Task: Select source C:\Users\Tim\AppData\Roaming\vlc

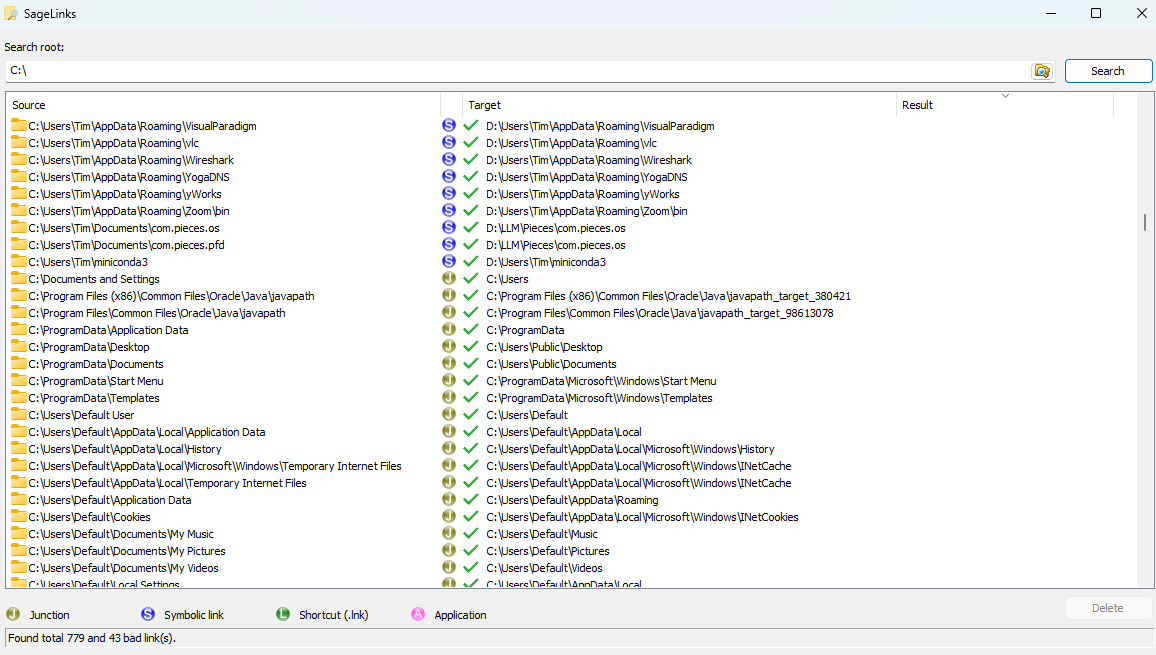Action: 114,143
